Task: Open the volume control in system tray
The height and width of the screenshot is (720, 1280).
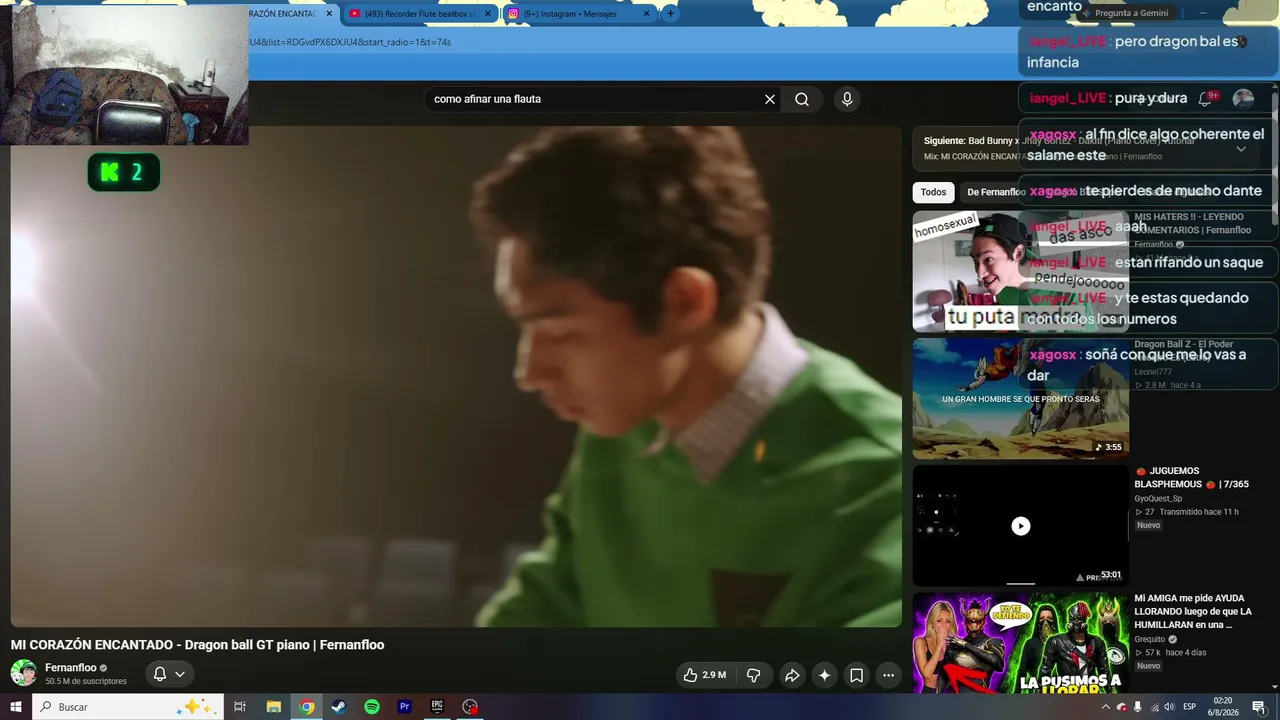Action: pos(1169,707)
